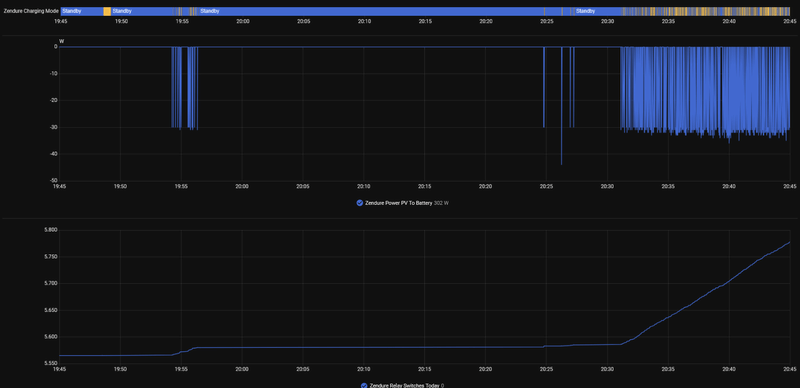The image size is (800, 388).
Task: Click the Zendure Charging Mode row label
Action: 31,11
